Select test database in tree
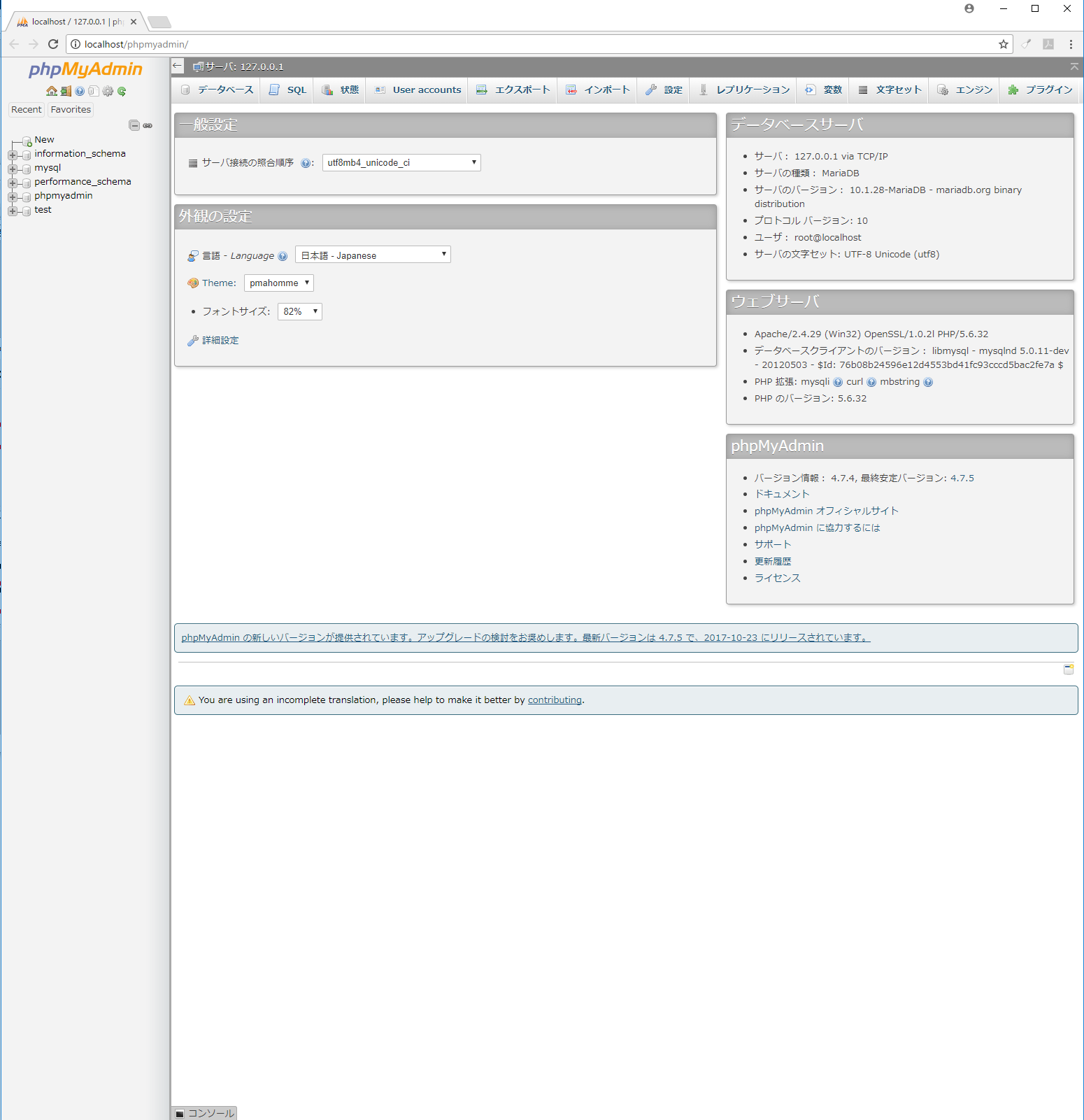 [43, 209]
